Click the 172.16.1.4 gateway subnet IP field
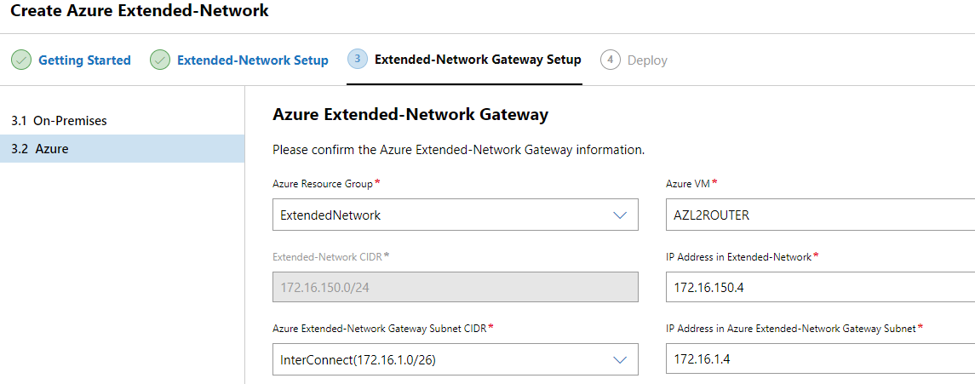Image resolution: width=975 pixels, height=384 pixels. click(820, 359)
